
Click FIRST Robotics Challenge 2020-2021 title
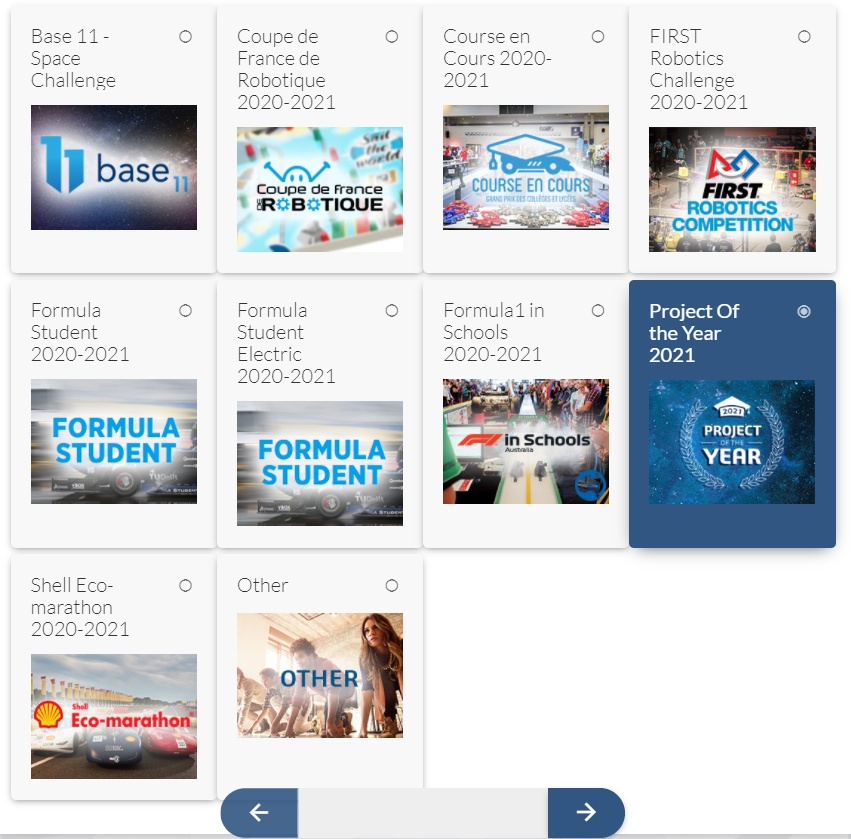[x=698, y=69]
